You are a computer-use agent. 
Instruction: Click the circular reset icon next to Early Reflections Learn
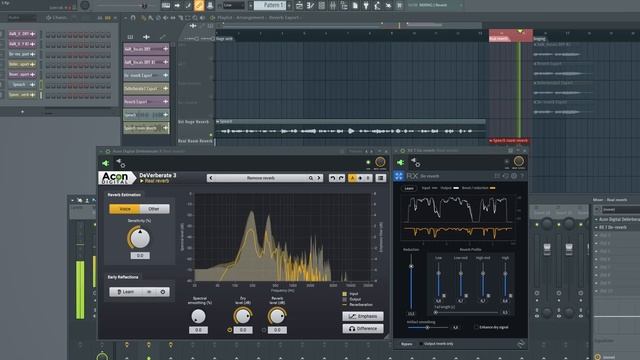pyautogui.click(x=163, y=292)
